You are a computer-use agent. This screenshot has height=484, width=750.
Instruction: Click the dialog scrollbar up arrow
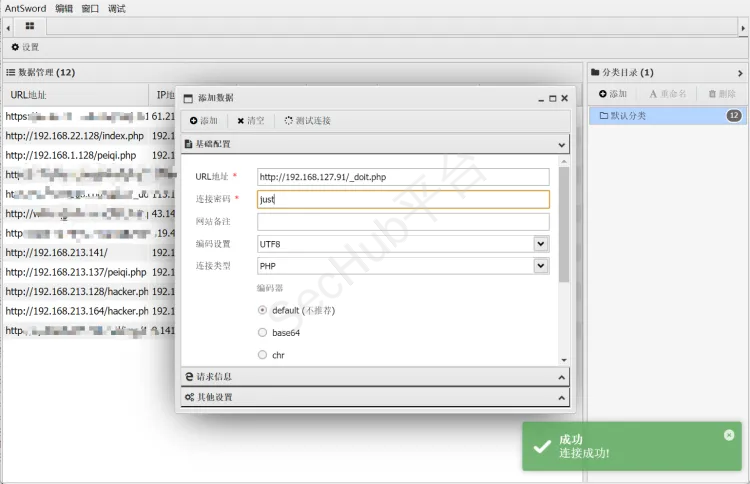(x=564, y=162)
